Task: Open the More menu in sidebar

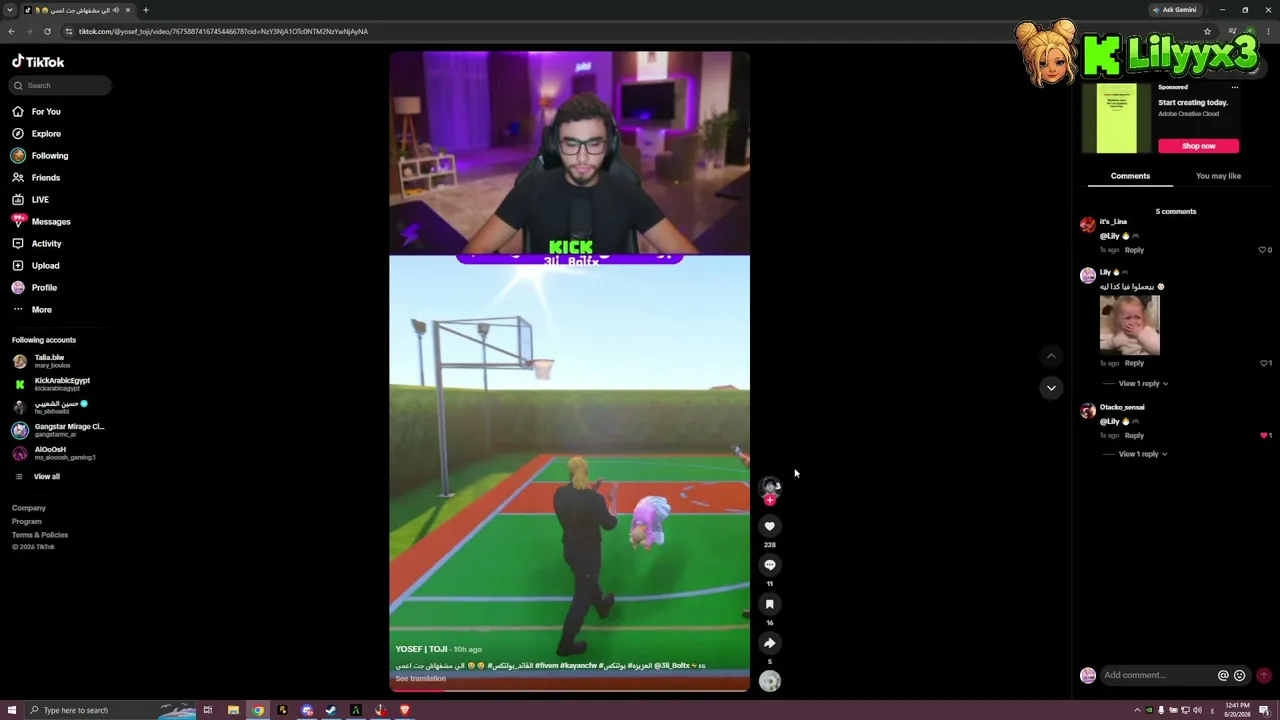Action: [32, 310]
